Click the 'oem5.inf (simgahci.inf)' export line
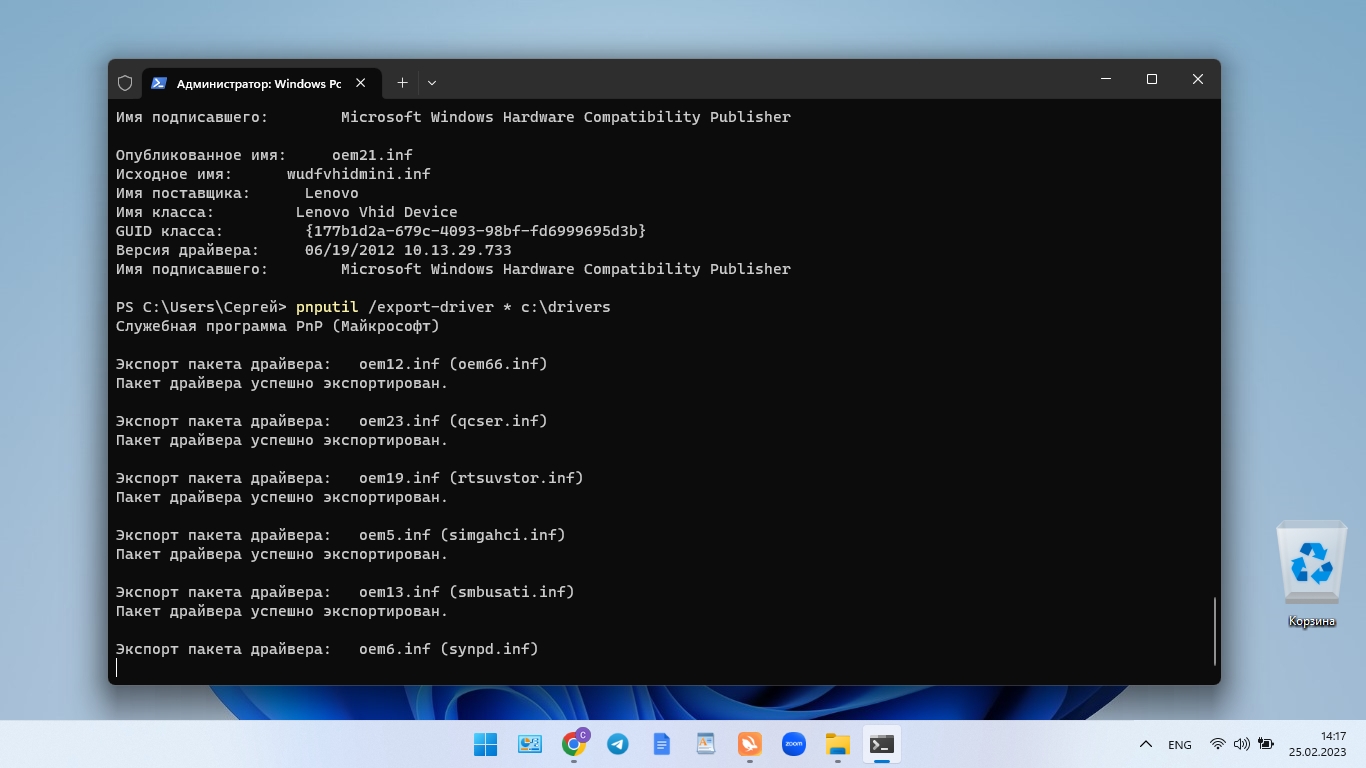The height and width of the screenshot is (768, 1366). [x=341, y=535]
